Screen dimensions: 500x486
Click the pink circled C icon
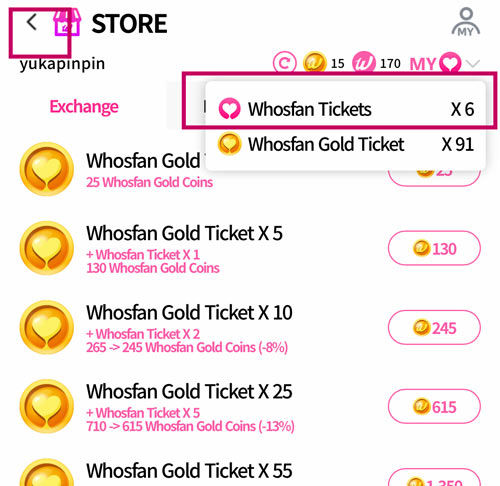(x=284, y=63)
